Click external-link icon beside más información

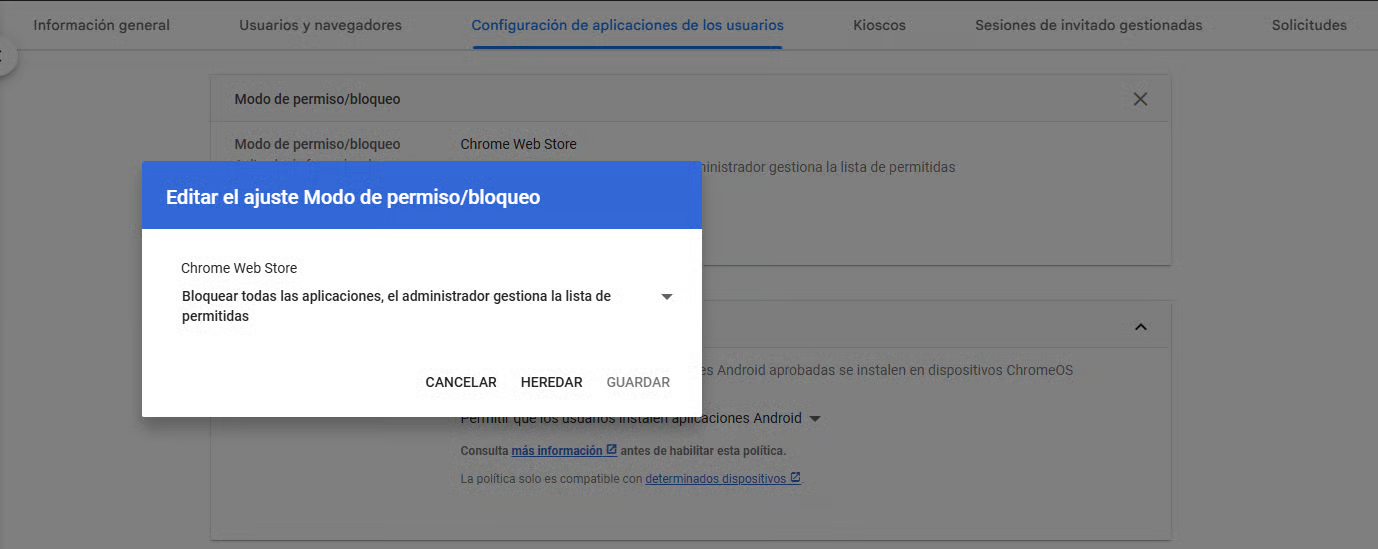pos(612,450)
